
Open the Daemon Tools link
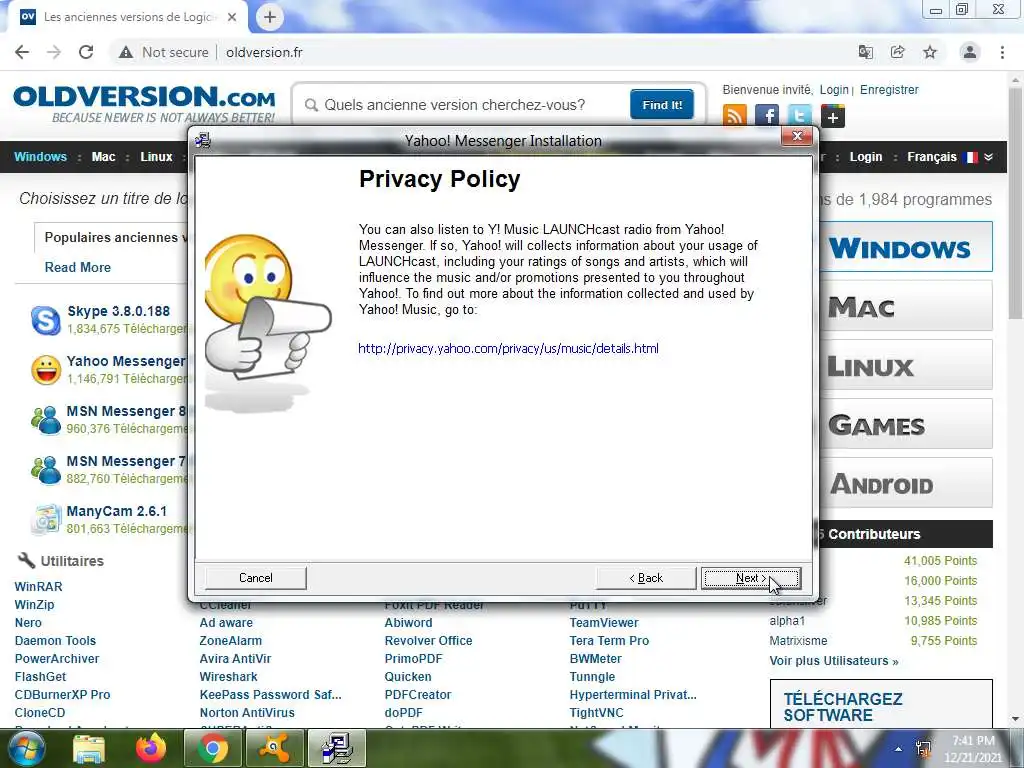tap(56, 641)
